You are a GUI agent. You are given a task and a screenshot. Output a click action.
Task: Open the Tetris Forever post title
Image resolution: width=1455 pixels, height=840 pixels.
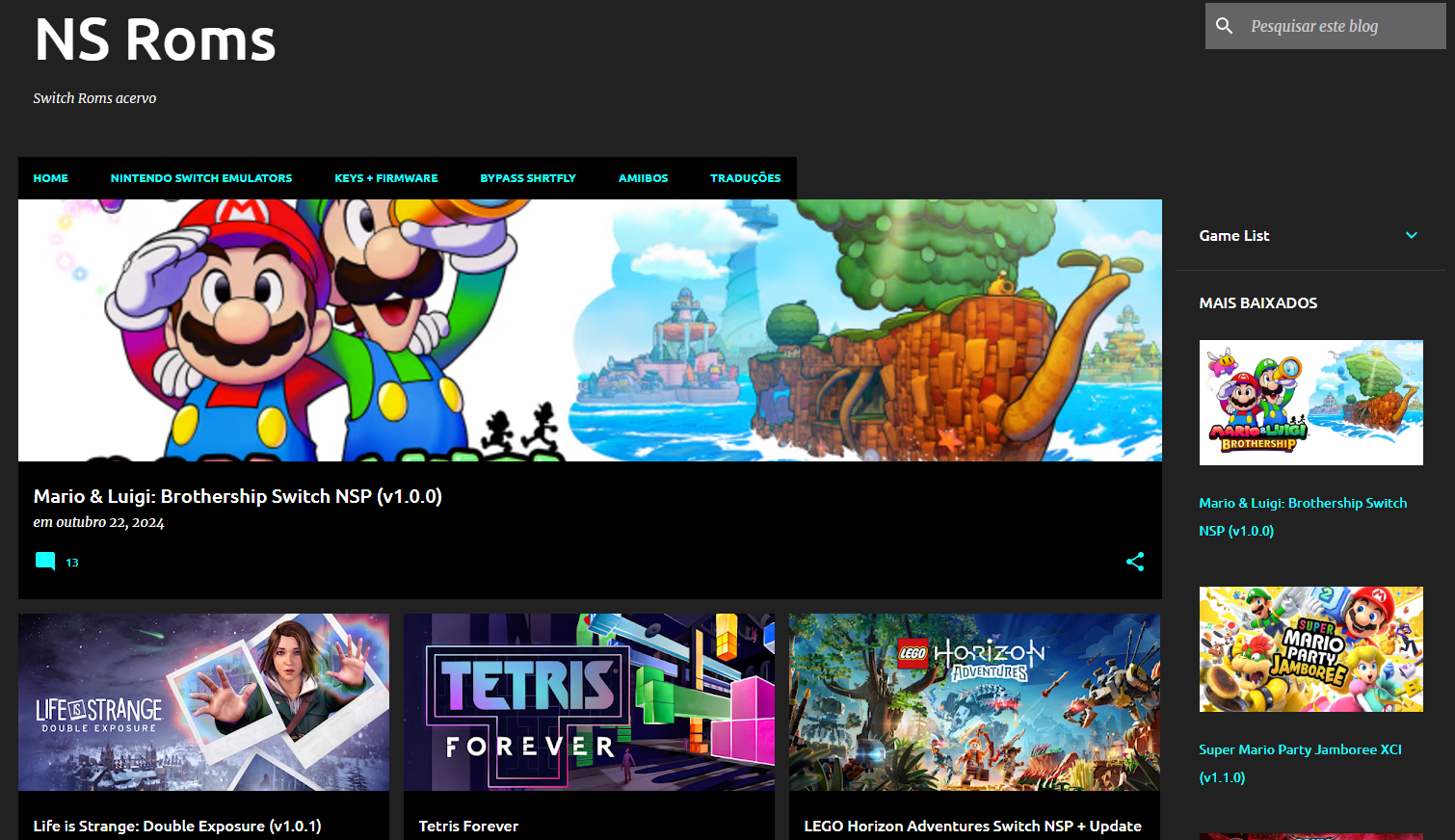[468, 826]
